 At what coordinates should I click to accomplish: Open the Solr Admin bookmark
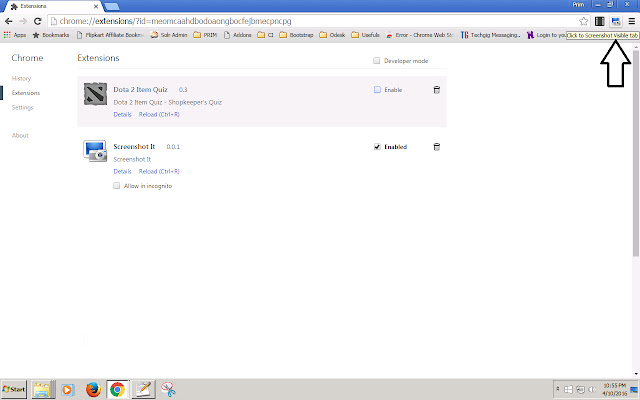point(169,35)
